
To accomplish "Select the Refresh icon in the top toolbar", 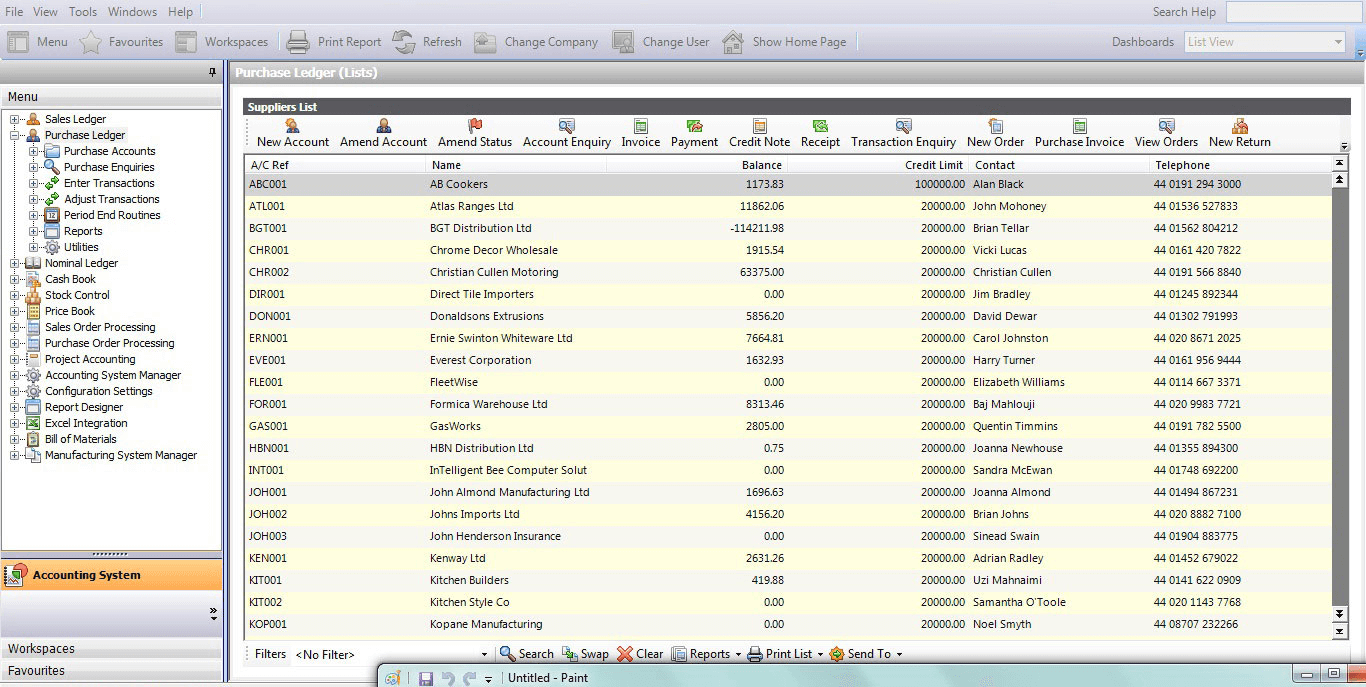I will click(429, 41).
